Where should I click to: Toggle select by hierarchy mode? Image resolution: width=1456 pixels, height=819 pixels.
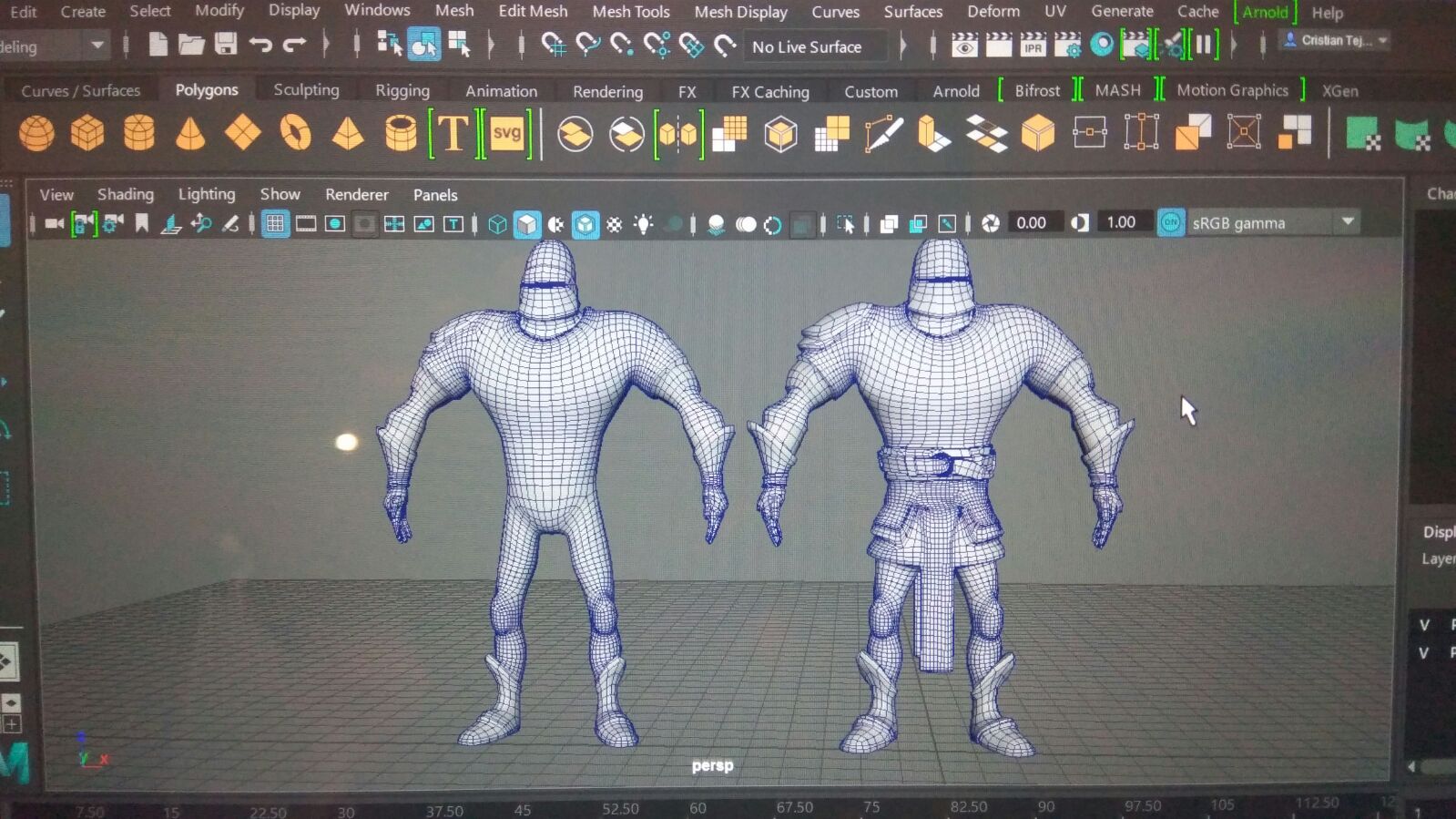point(390,44)
